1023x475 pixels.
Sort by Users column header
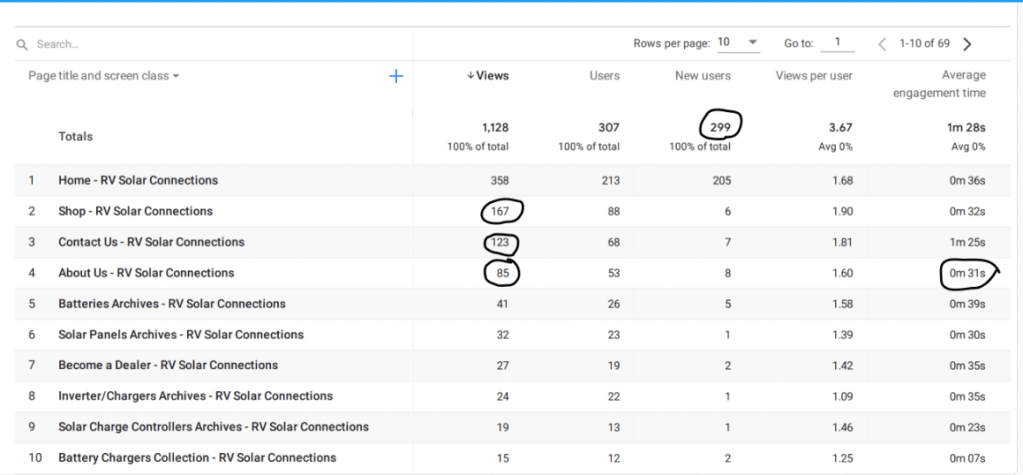pos(604,76)
